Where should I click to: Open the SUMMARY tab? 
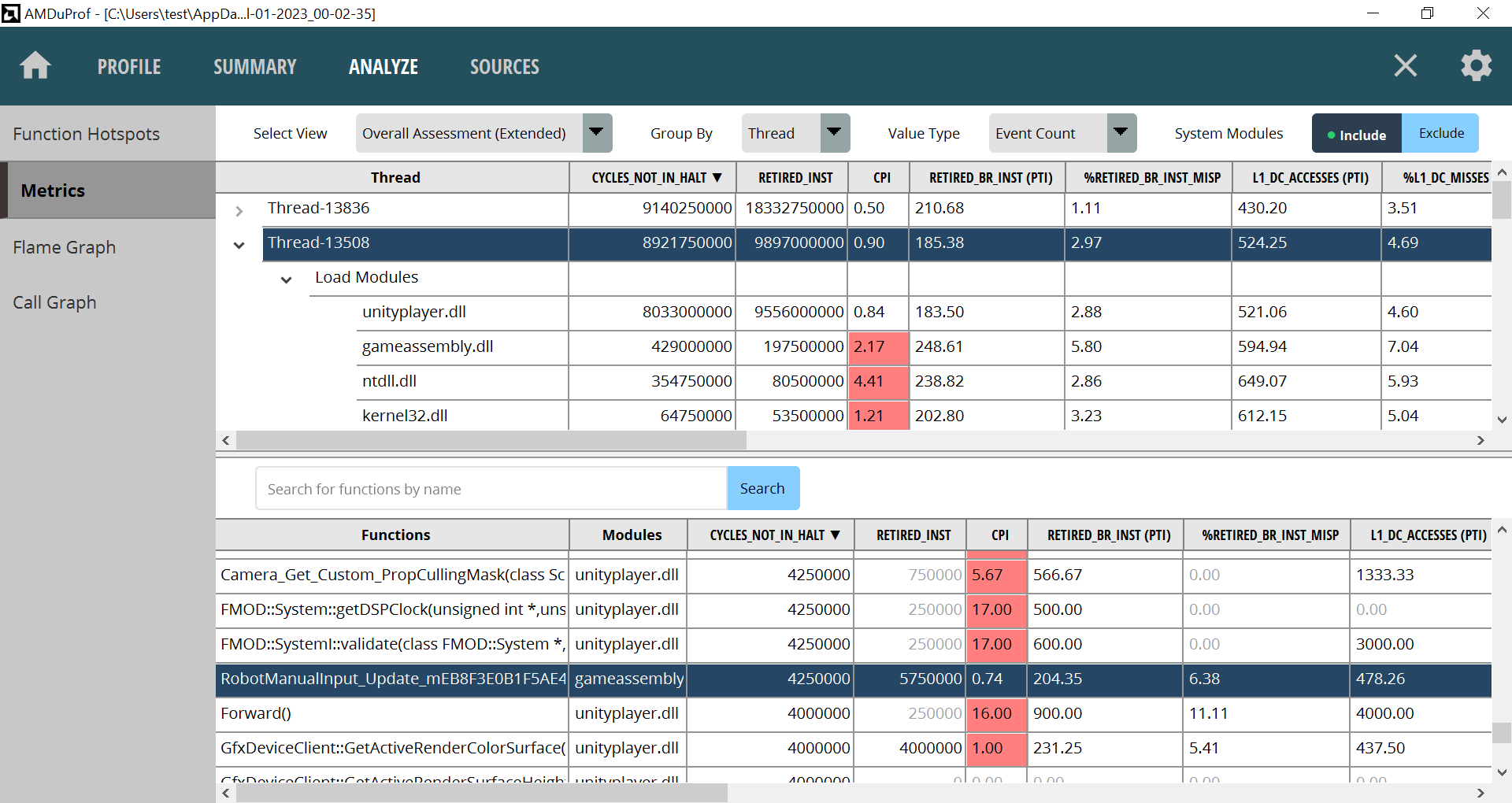tap(255, 67)
